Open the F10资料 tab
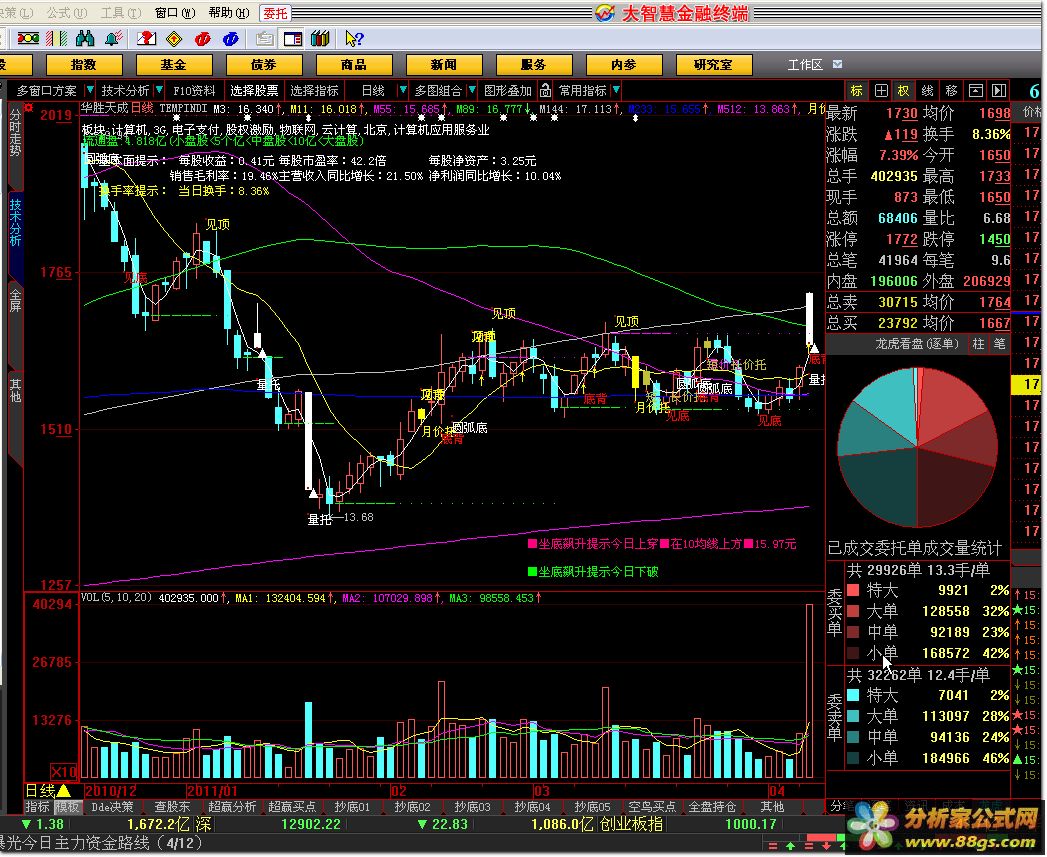The image size is (1047, 857). point(194,90)
